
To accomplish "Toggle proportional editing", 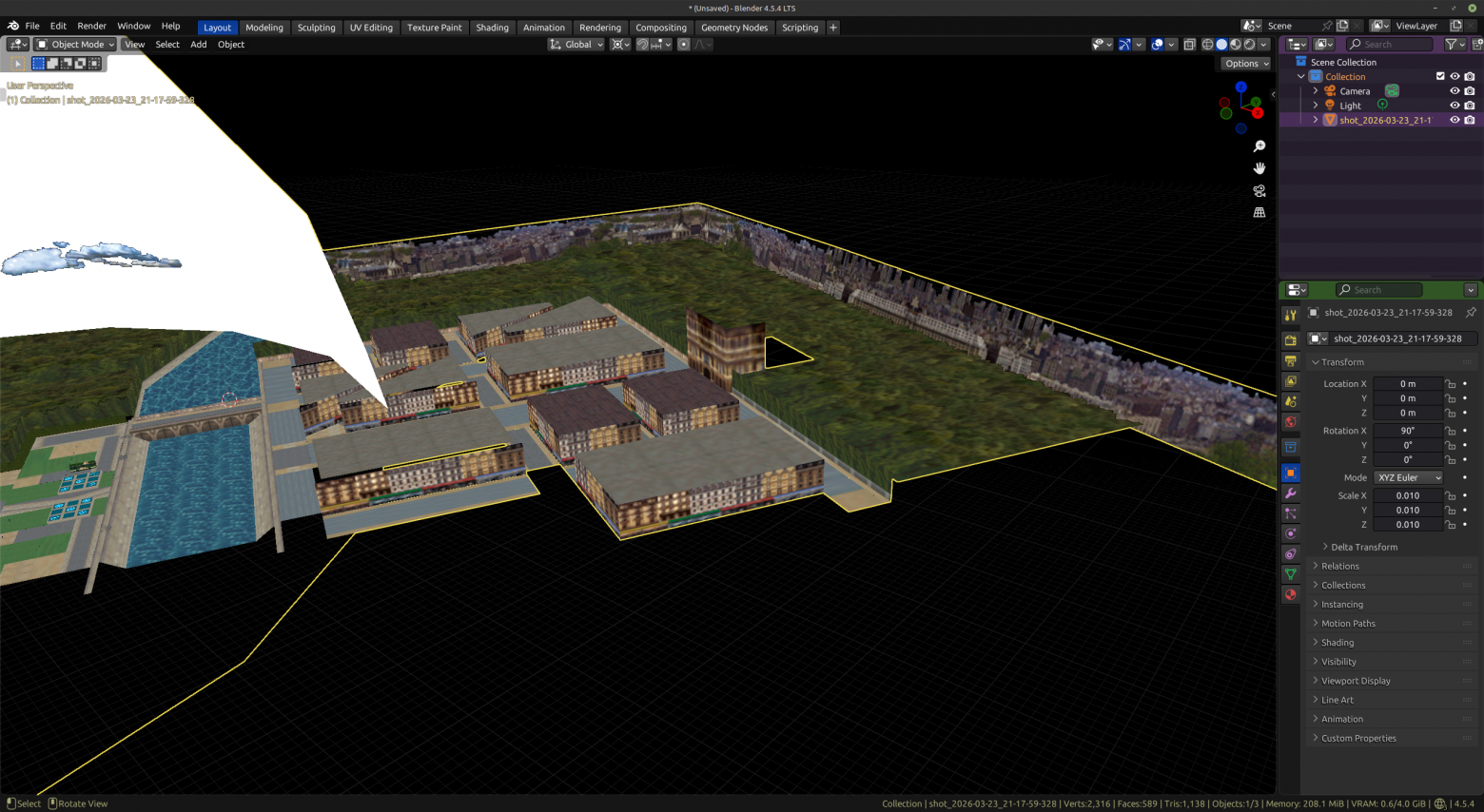I will click(683, 44).
